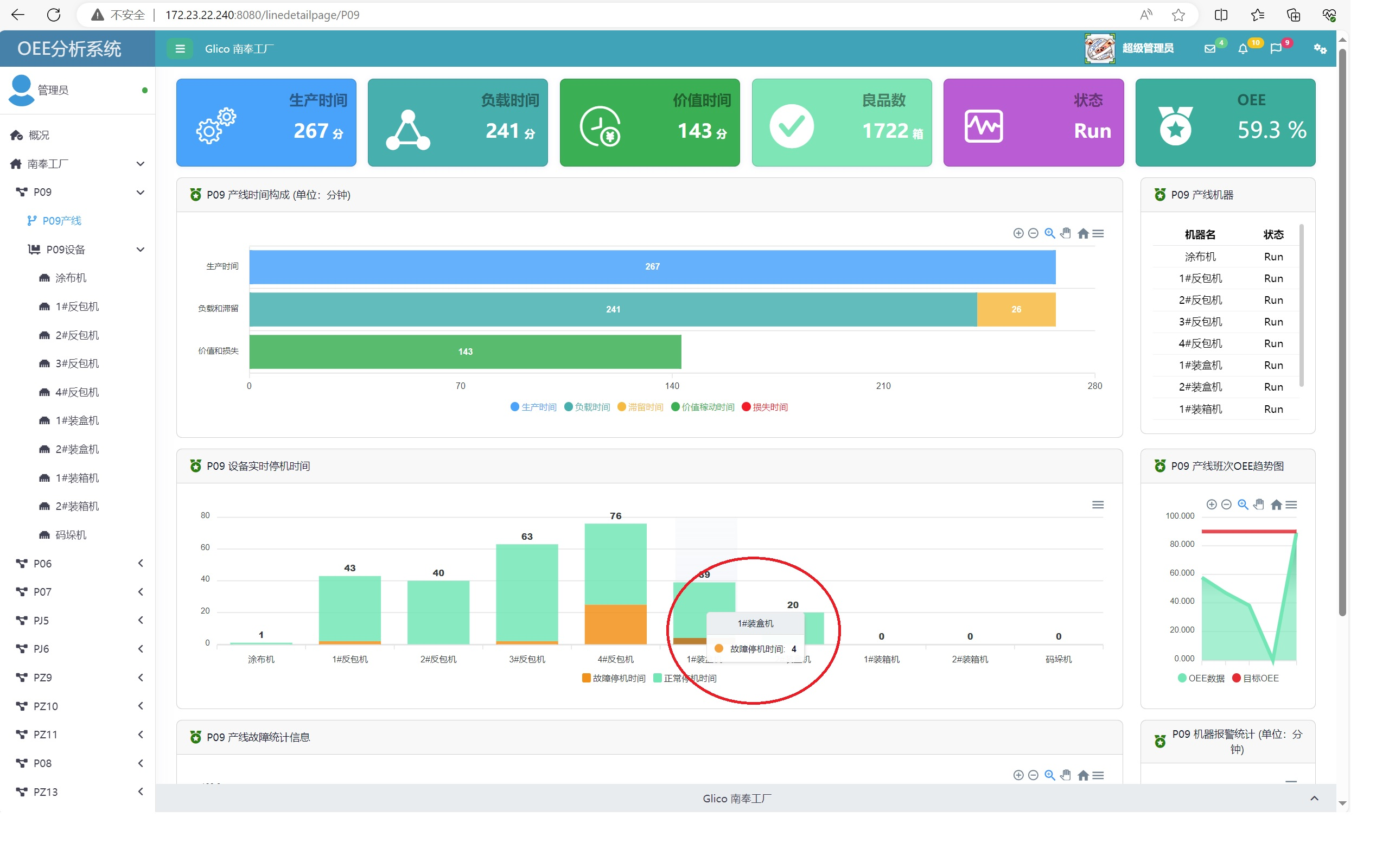
Task: Reset zoom with home icon on 产线时间构成 chart
Action: click(x=1082, y=233)
